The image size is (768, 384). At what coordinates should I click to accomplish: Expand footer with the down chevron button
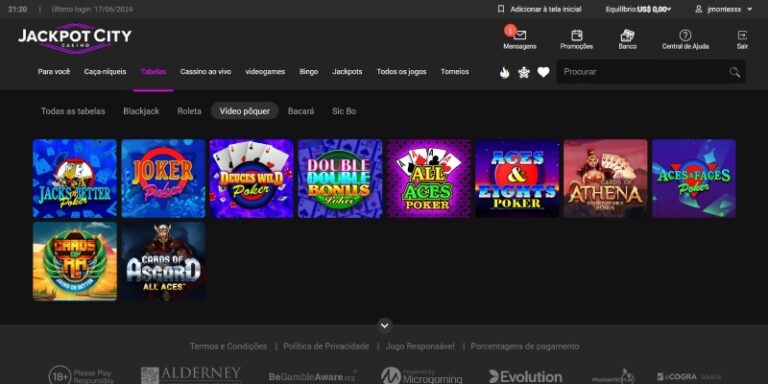pyautogui.click(x=384, y=325)
